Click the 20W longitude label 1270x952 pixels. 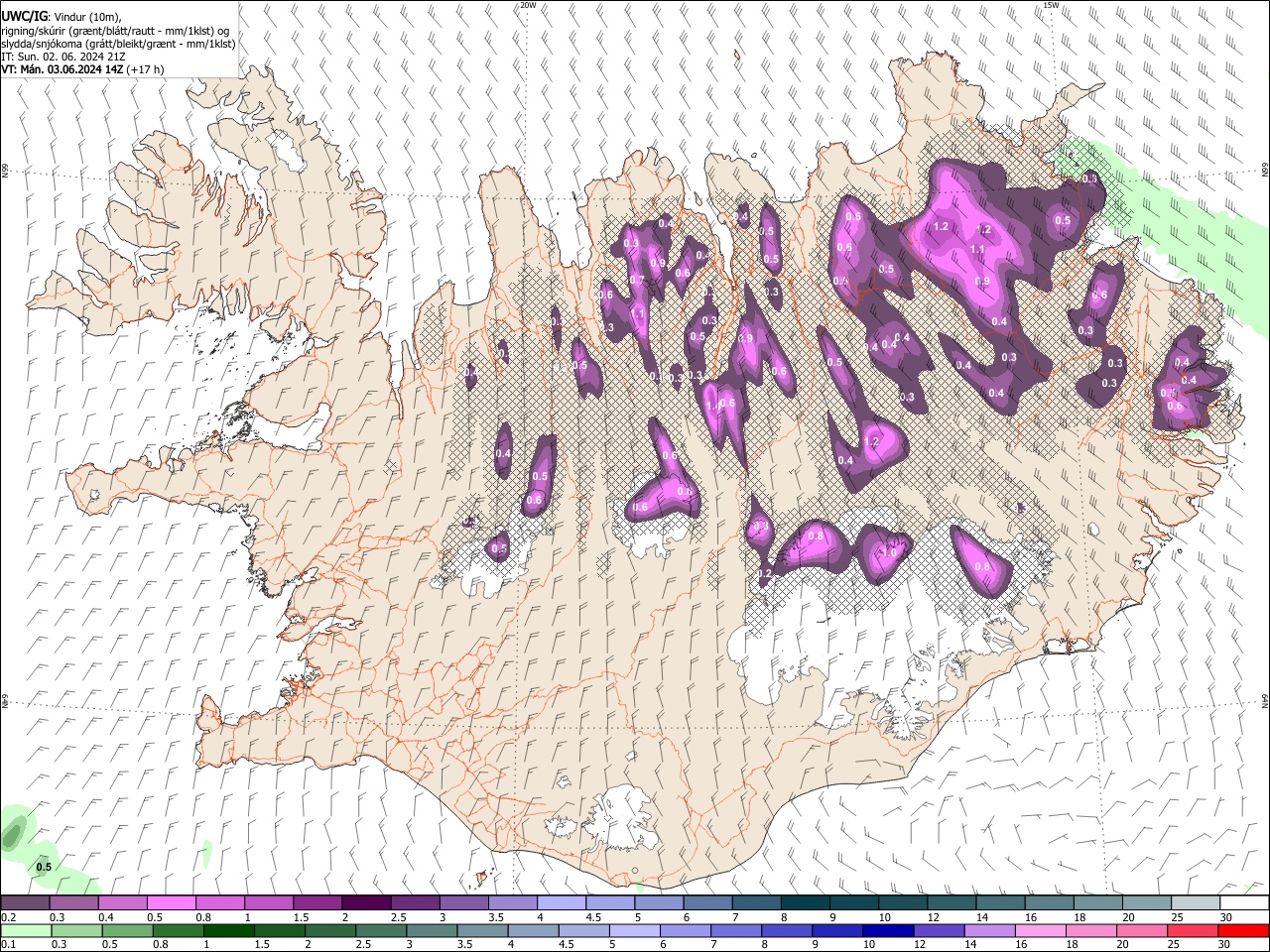pyautogui.click(x=528, y=5)
